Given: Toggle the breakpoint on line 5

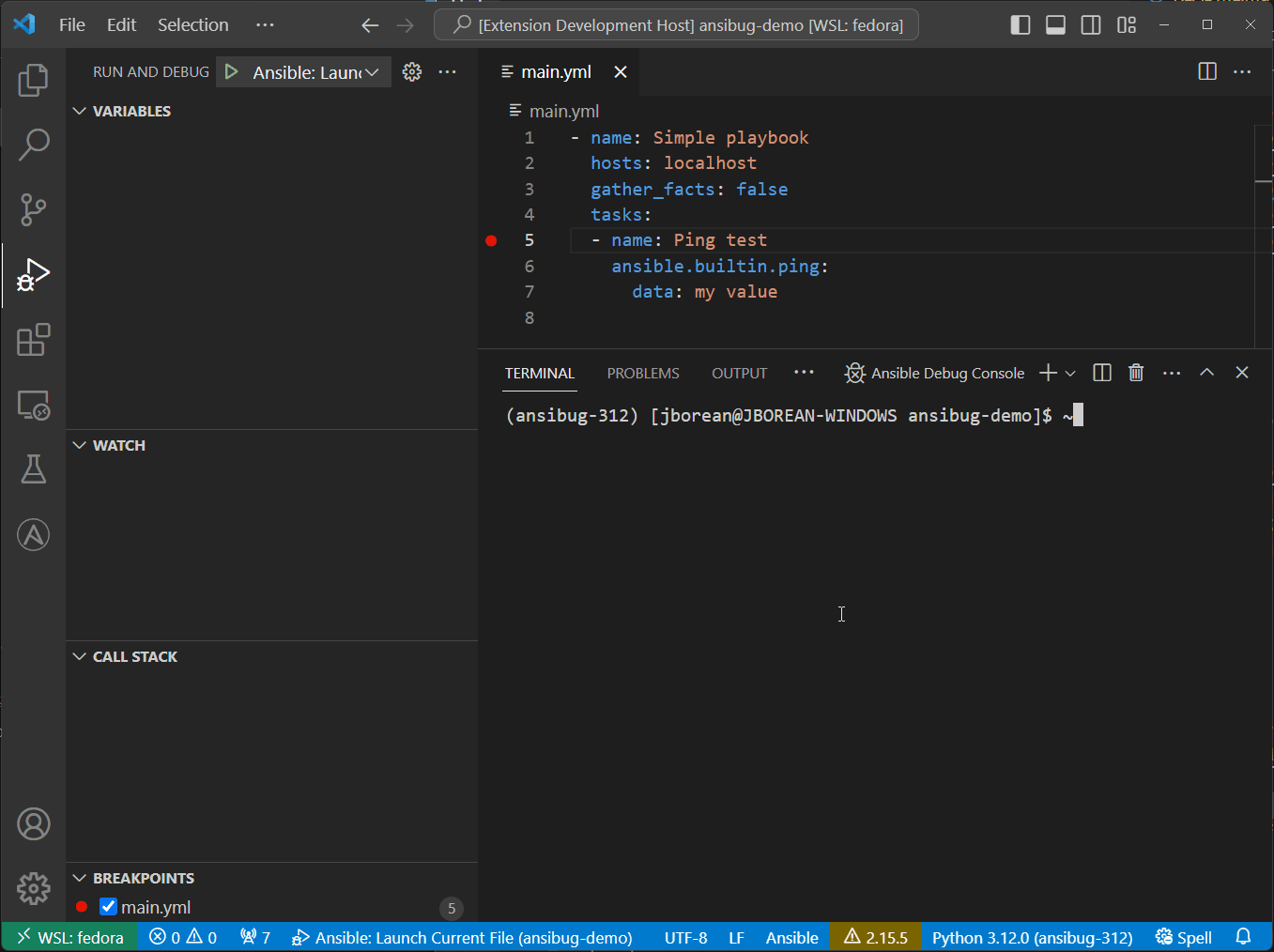Looking at the screenshot, I should coord(491,240).
